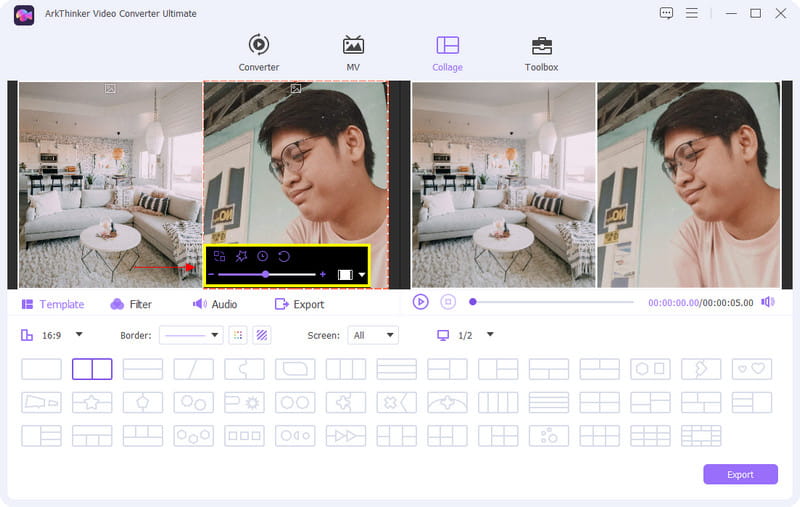
Task: Open the Export settings tab
Action: pyautogui.click(x=299, y=305)
